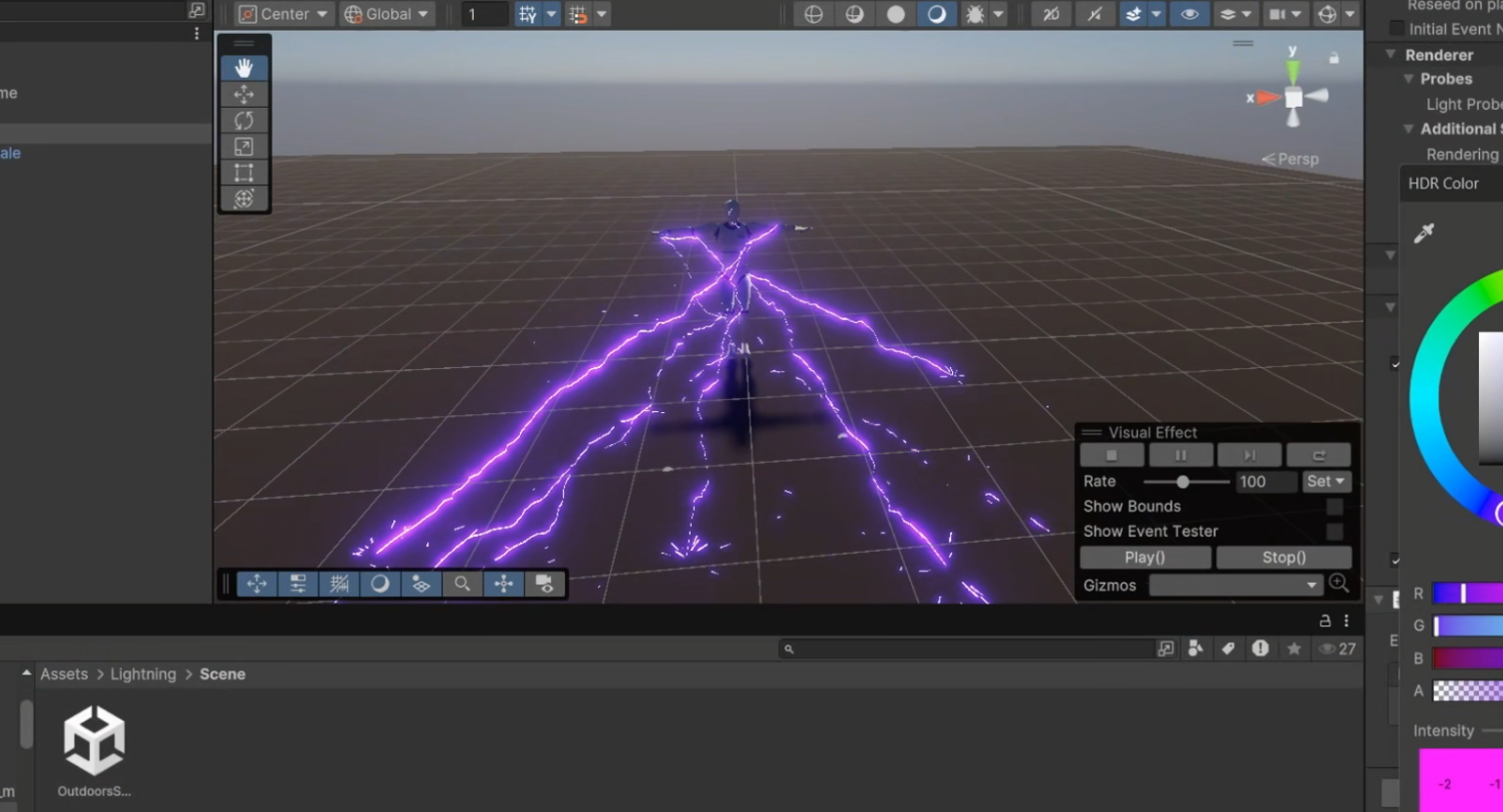Open the Global handle rotation dropdown
Screen dimensions: 1503x812
tap(386, 14)
